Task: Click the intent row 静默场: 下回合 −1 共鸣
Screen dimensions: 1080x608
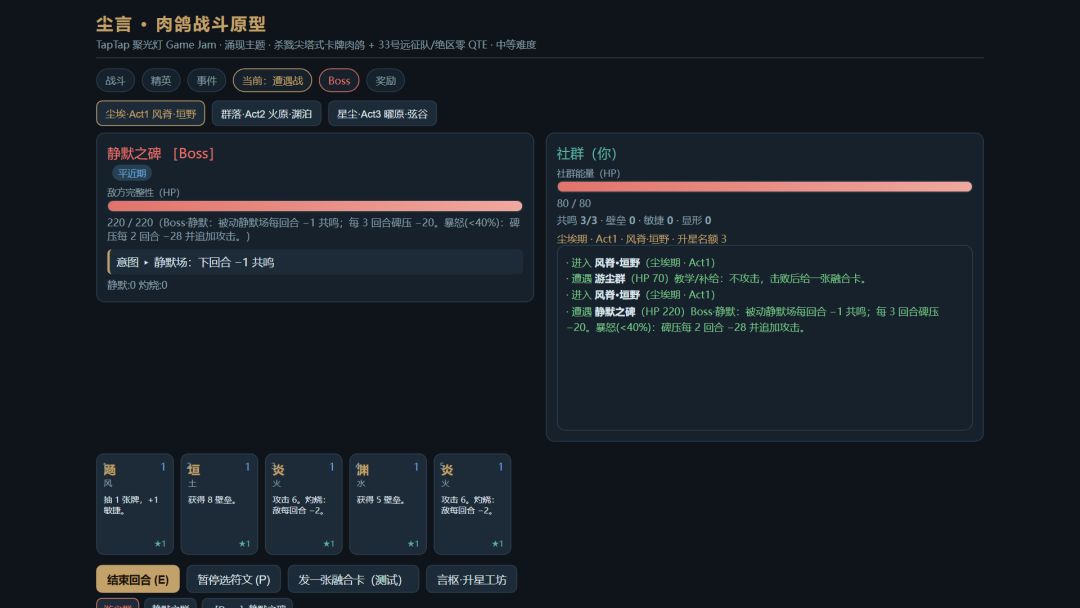Action: 315,262
